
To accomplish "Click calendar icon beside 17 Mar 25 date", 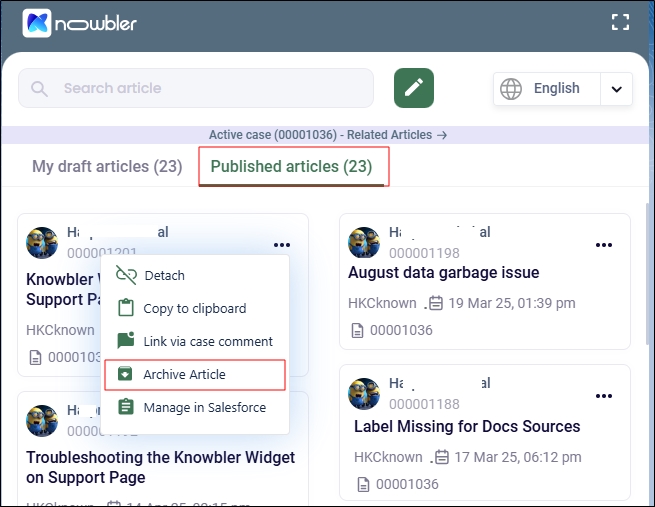I will pyautogui.click(x=442, y=457).
